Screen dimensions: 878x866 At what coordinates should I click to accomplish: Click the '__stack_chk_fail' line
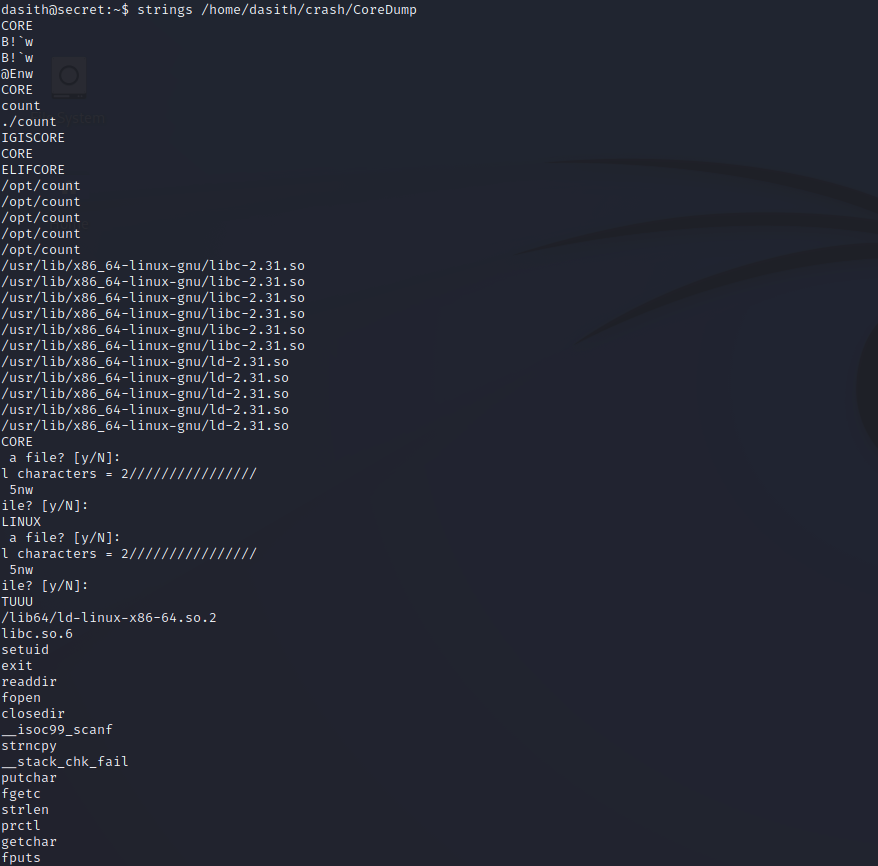click(65, 761)
